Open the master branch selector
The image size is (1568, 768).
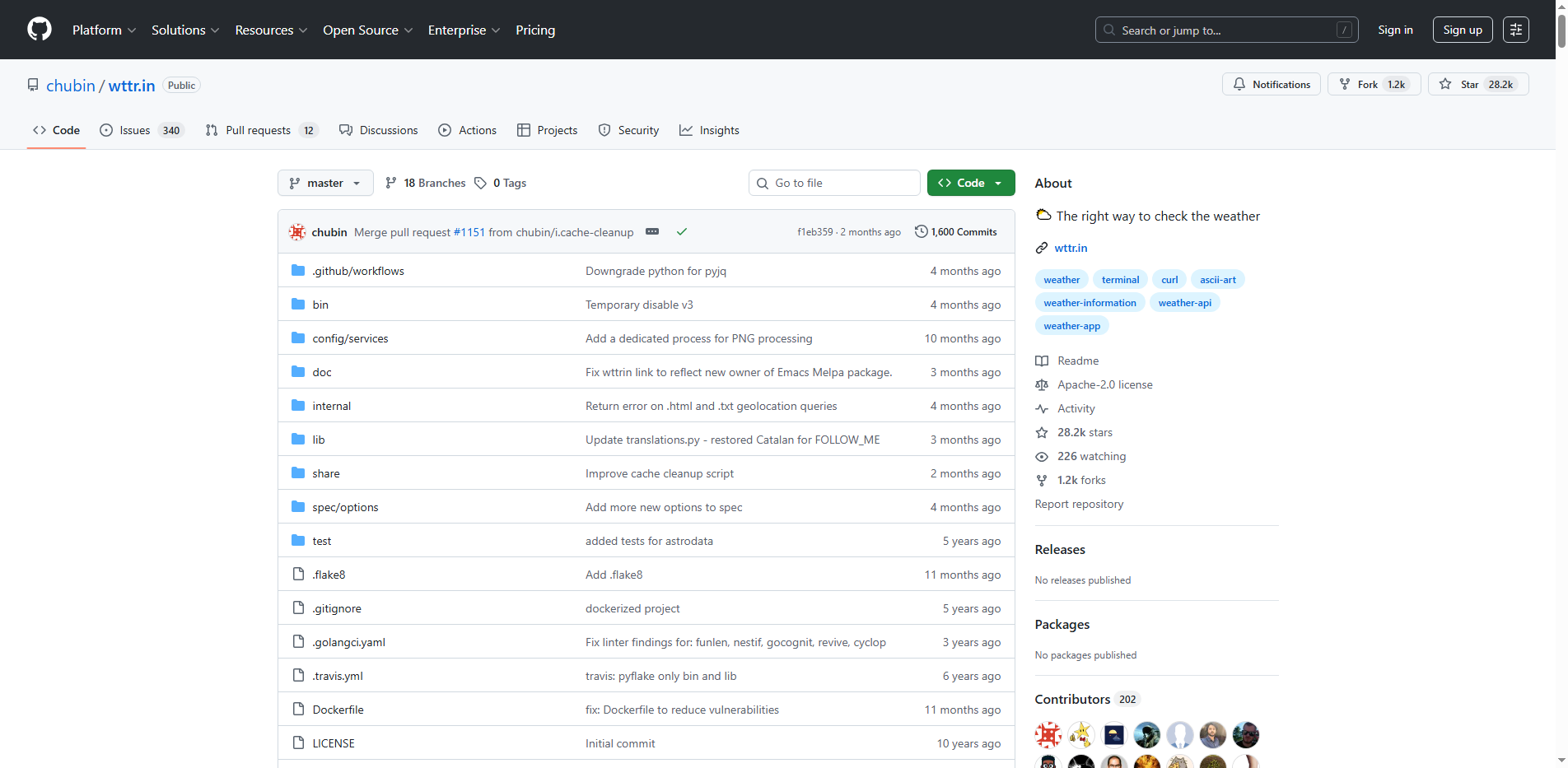325,183
